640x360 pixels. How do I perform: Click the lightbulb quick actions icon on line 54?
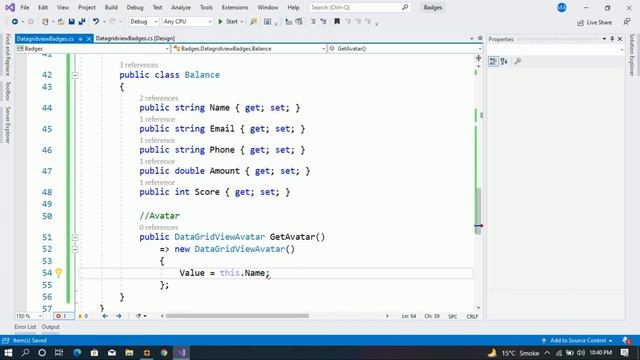[58, 273]
